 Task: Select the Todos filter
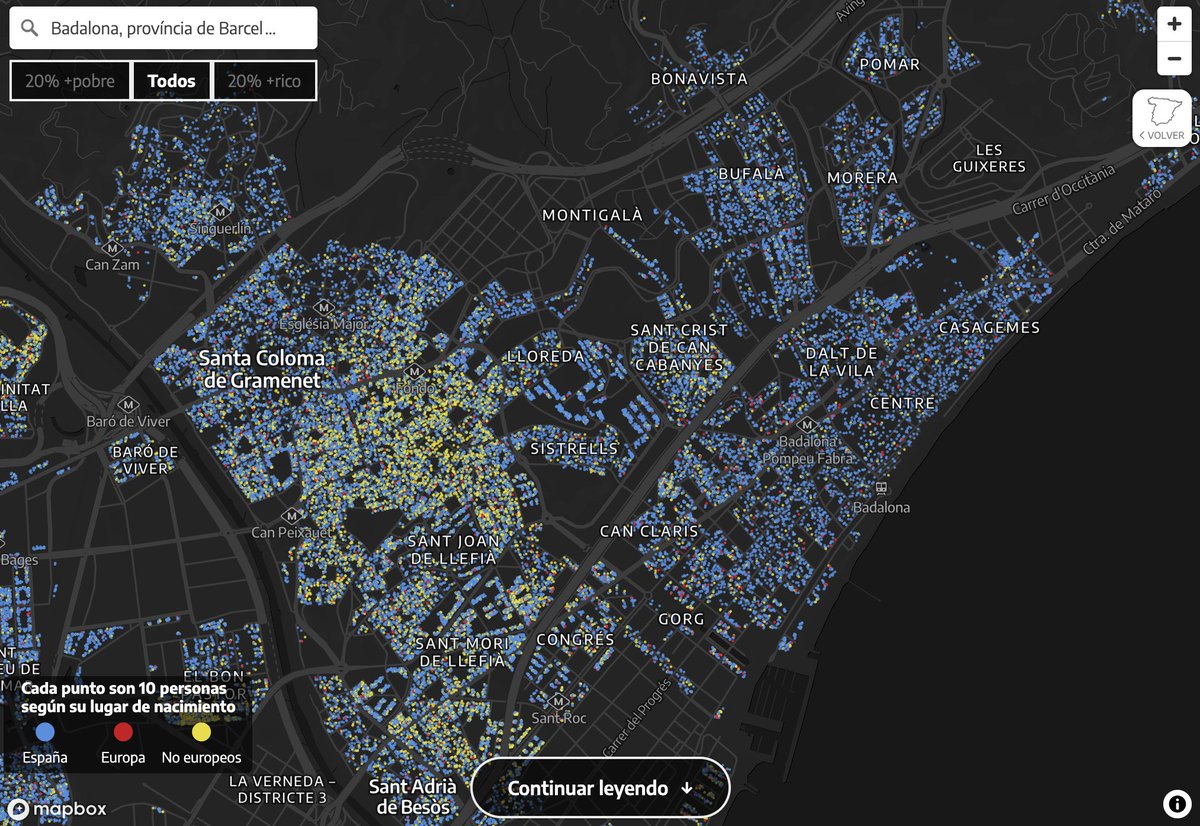pyautogui.click(x=172, y=81)
